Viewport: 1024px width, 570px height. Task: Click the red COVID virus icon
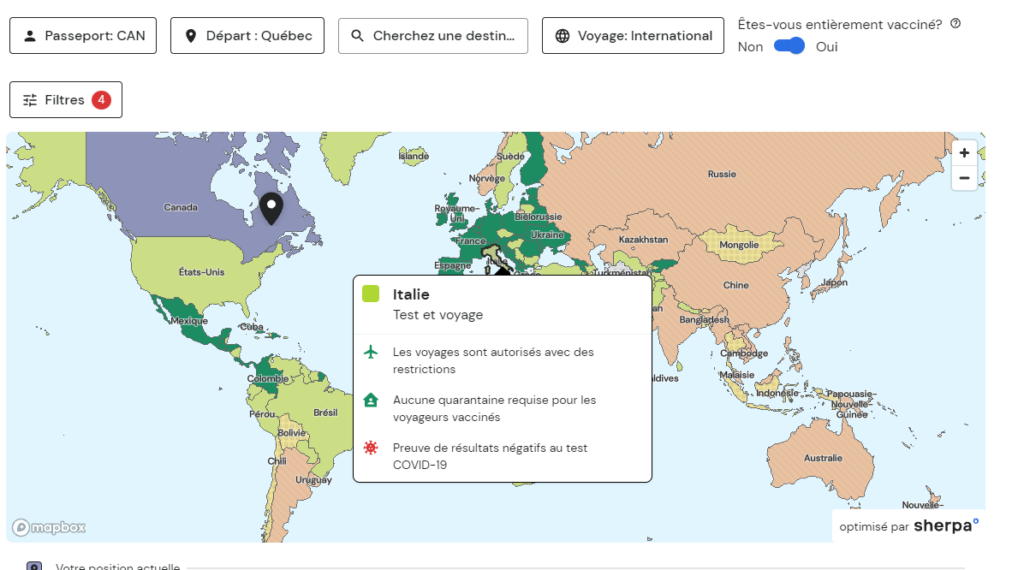371,448
